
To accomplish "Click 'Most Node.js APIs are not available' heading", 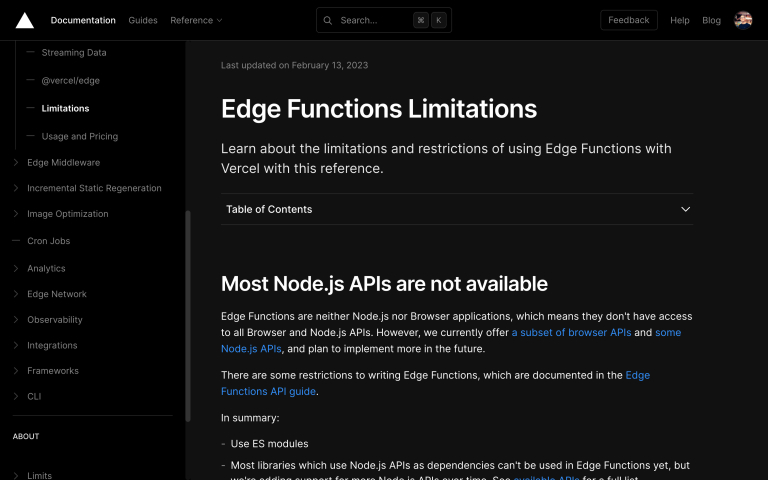I will [x=384, y=284].
